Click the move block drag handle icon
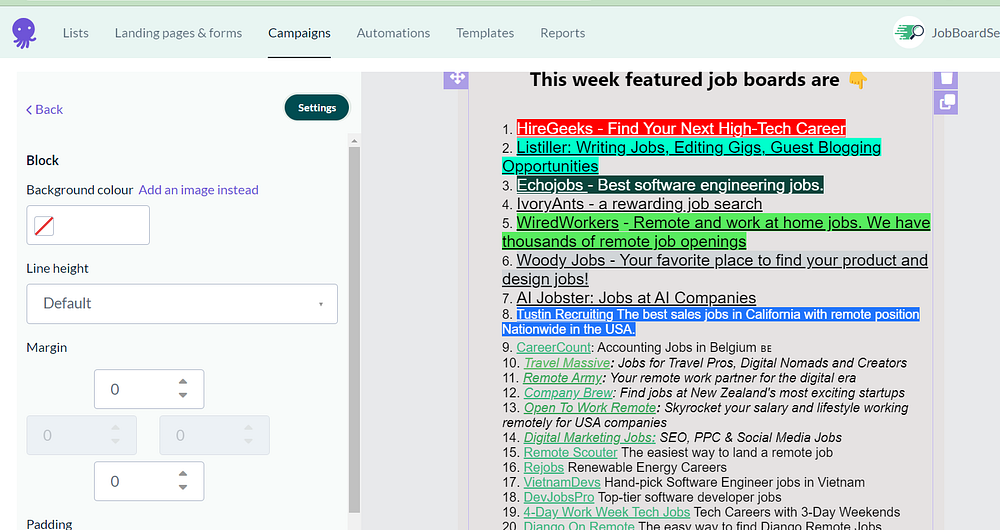Screen dimensions: 1000x530 pyautogui.click(x=456, y=79)
